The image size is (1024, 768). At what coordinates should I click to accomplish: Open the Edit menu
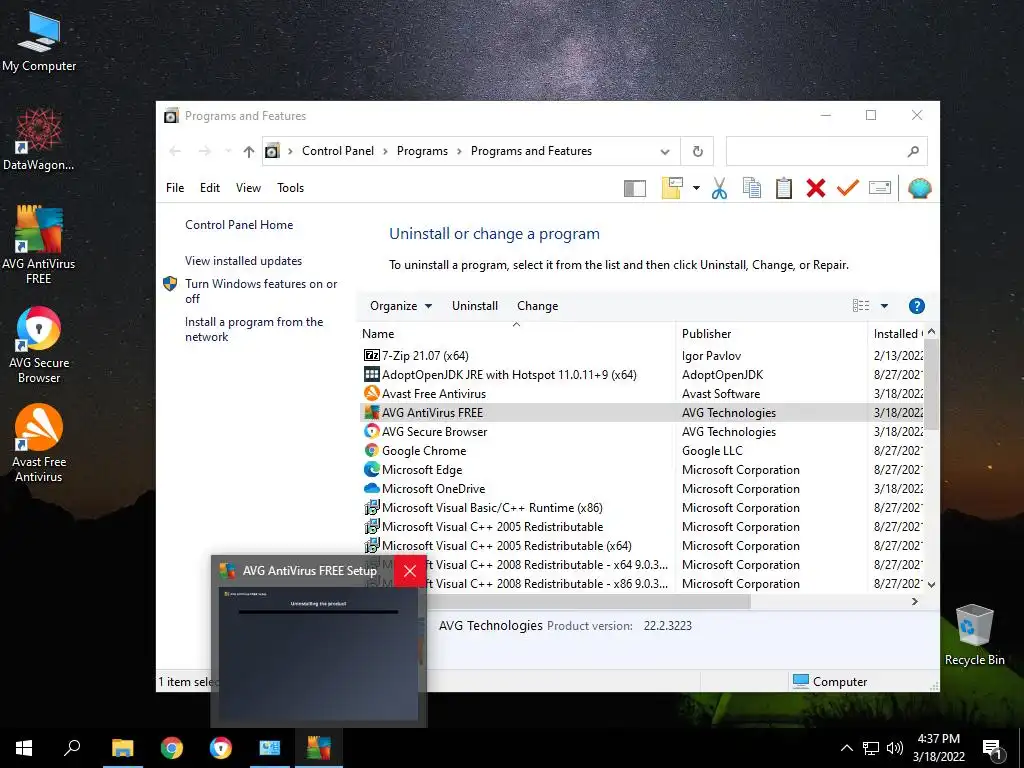coord(210,188)
